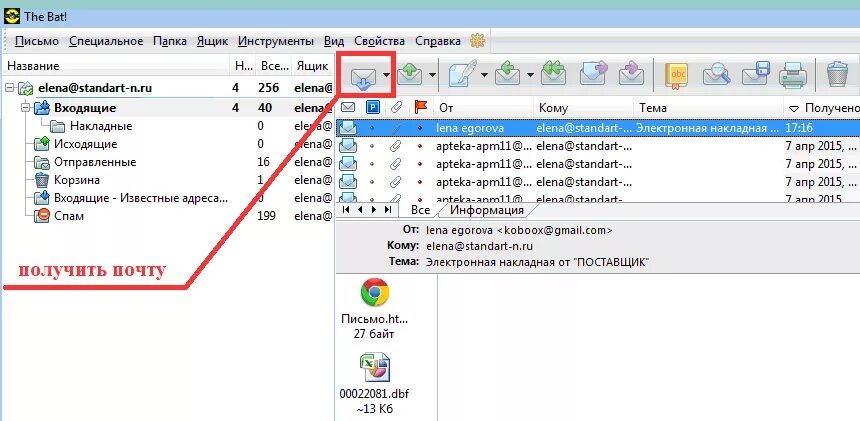This screenshot has width=860, height=421.
Task: Open the Корзина folder
Action: [76, 180]
